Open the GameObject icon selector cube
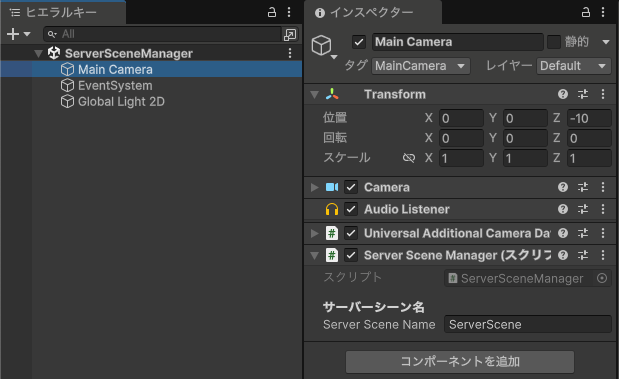 click(321, 45)
